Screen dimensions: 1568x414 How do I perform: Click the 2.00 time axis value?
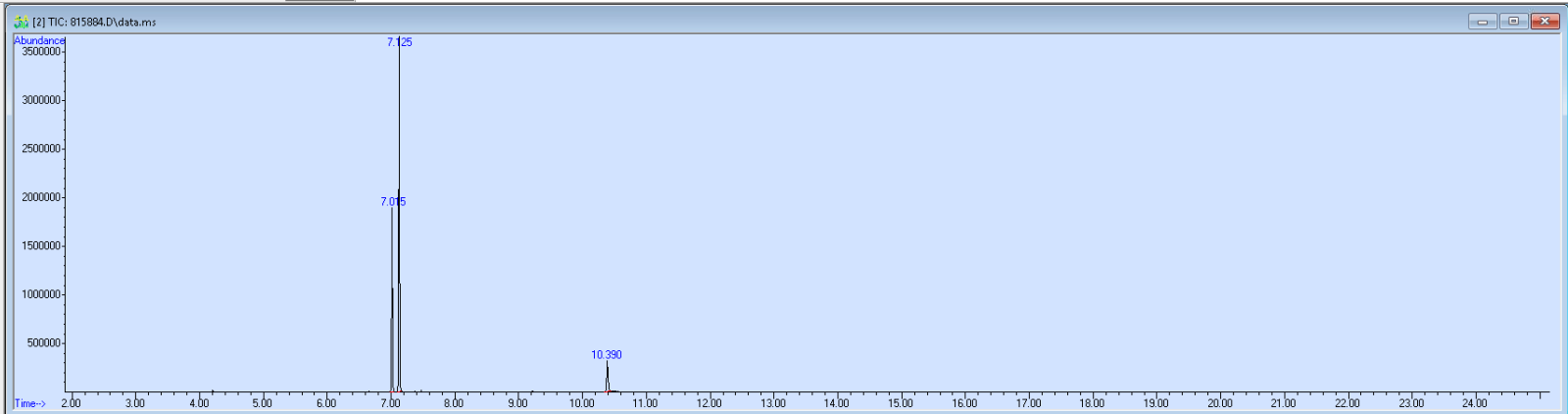(x=72, y=403)
